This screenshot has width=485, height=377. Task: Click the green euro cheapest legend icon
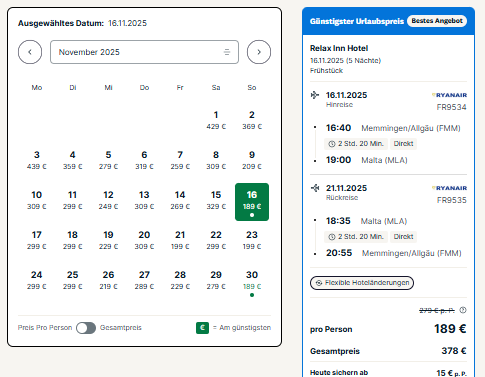pos(202,328)
